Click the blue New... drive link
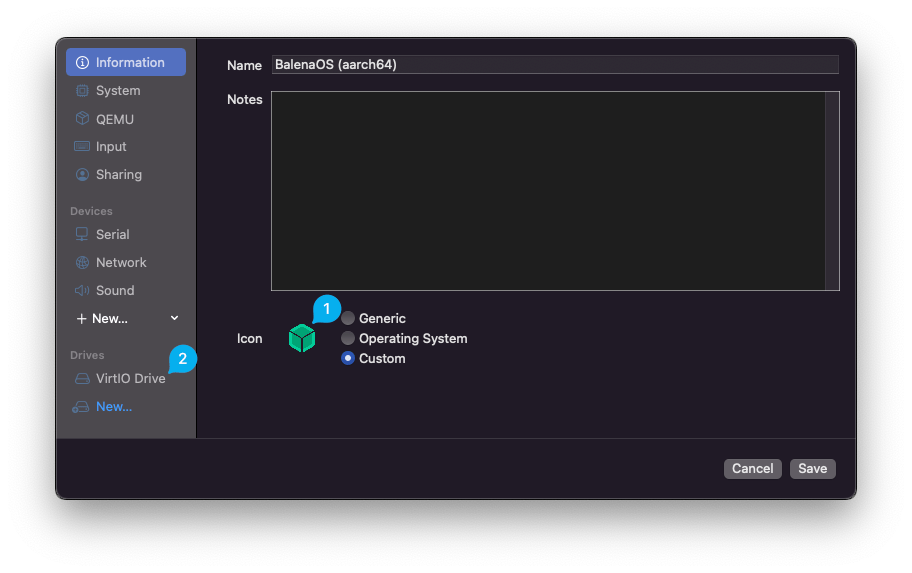 [x=114, y=407]
